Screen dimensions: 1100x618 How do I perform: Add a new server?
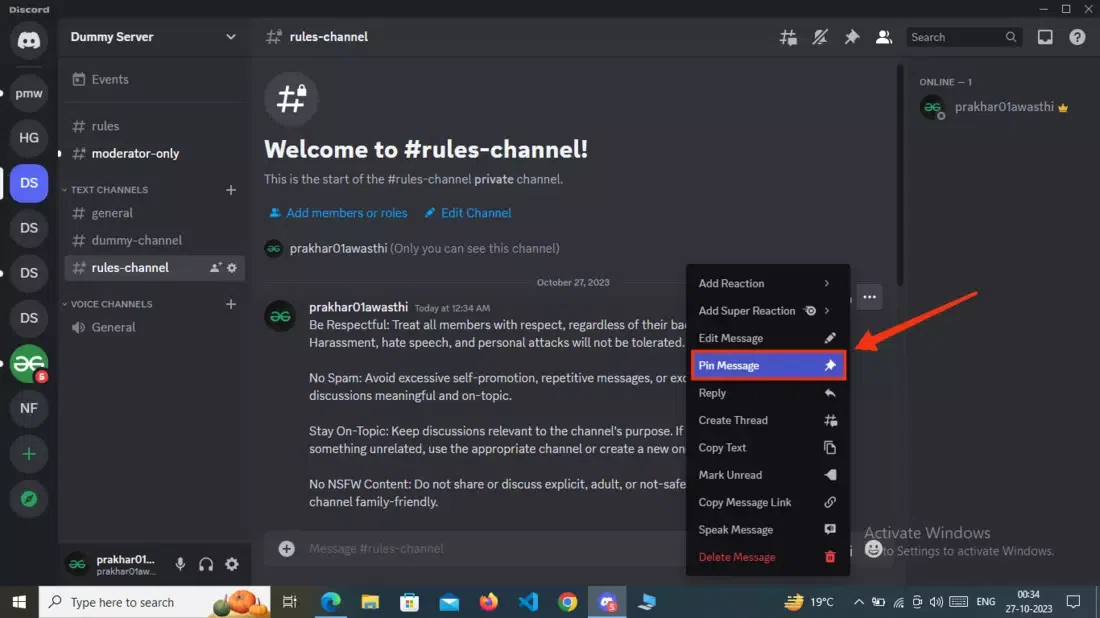click(x=29, y=454)
